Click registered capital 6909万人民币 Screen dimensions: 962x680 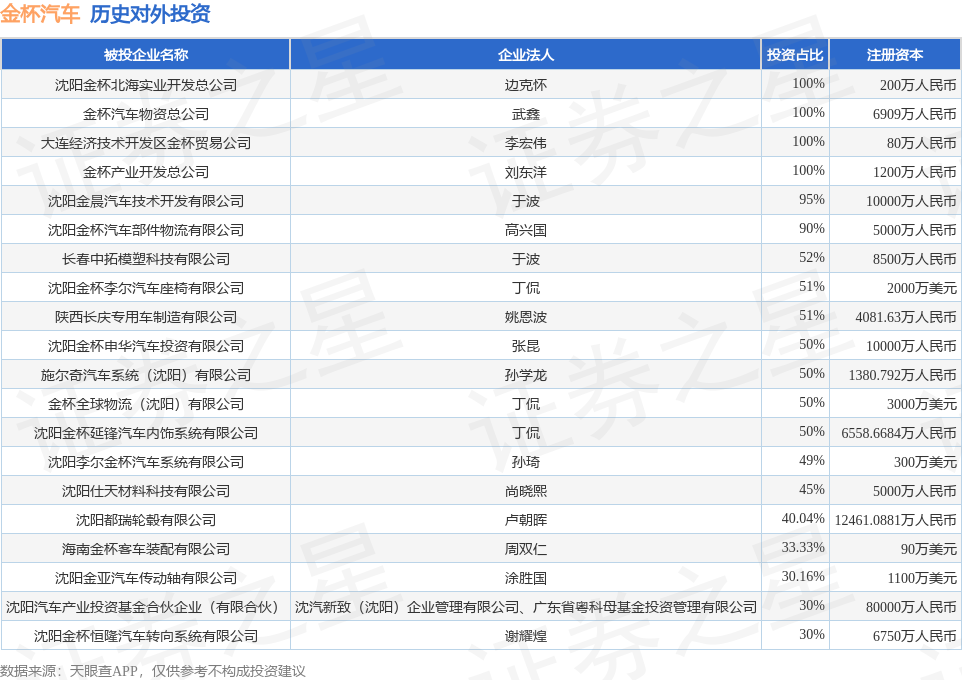point(915,114)
